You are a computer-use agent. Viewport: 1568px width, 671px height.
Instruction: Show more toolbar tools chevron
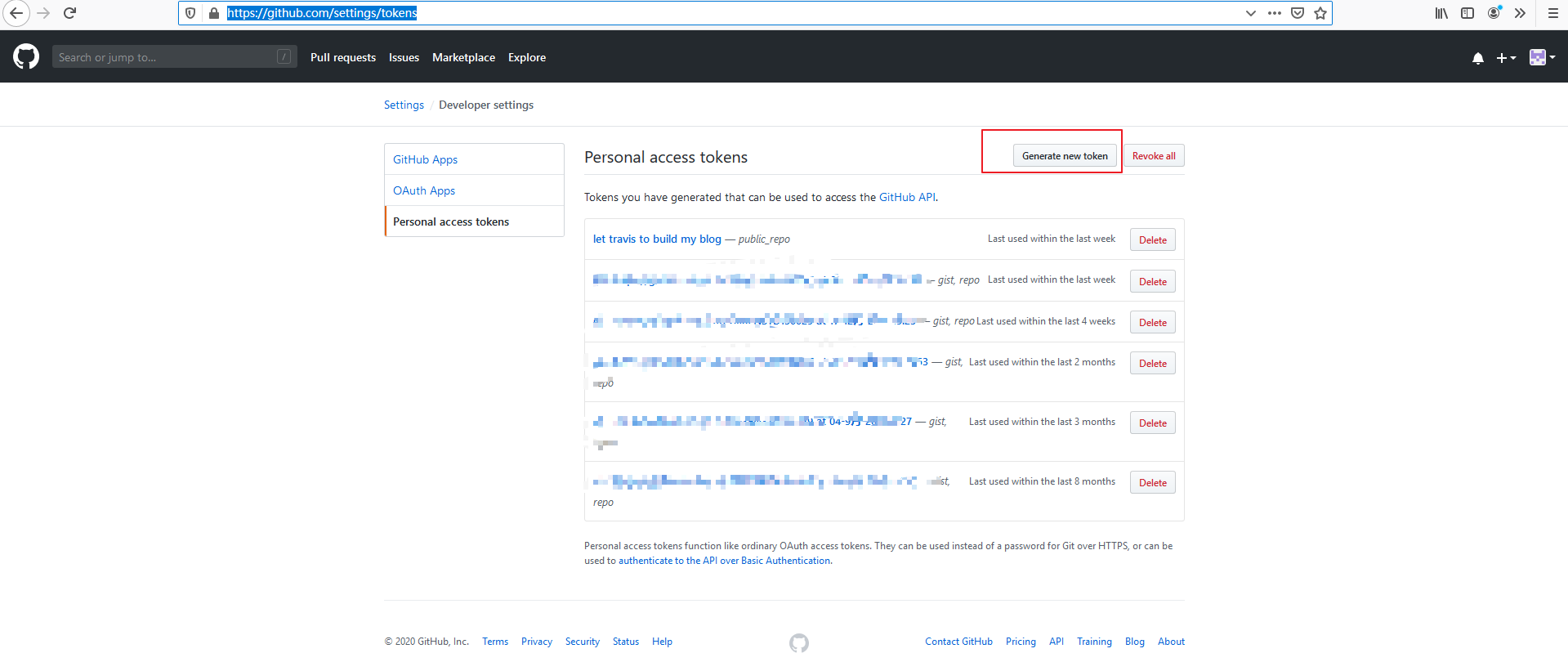pos(1520,13)
